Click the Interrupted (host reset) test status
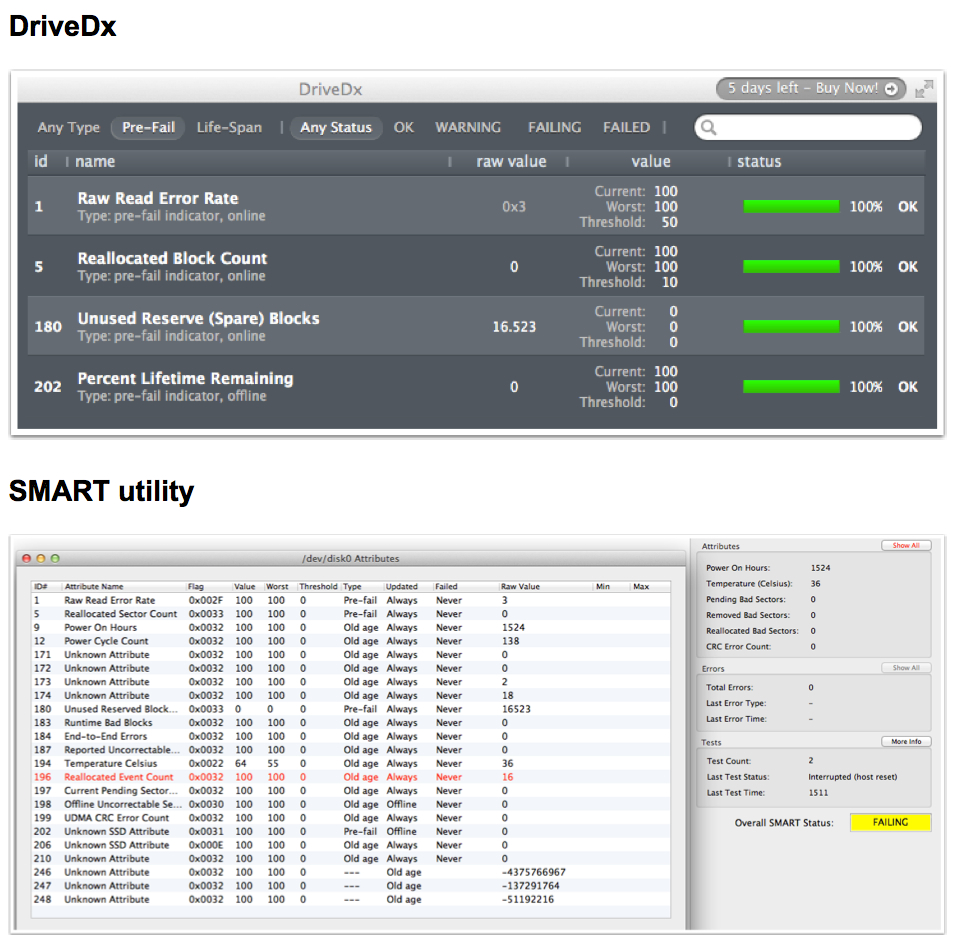This screenshot has height=935, width=957. coord(853,777)
